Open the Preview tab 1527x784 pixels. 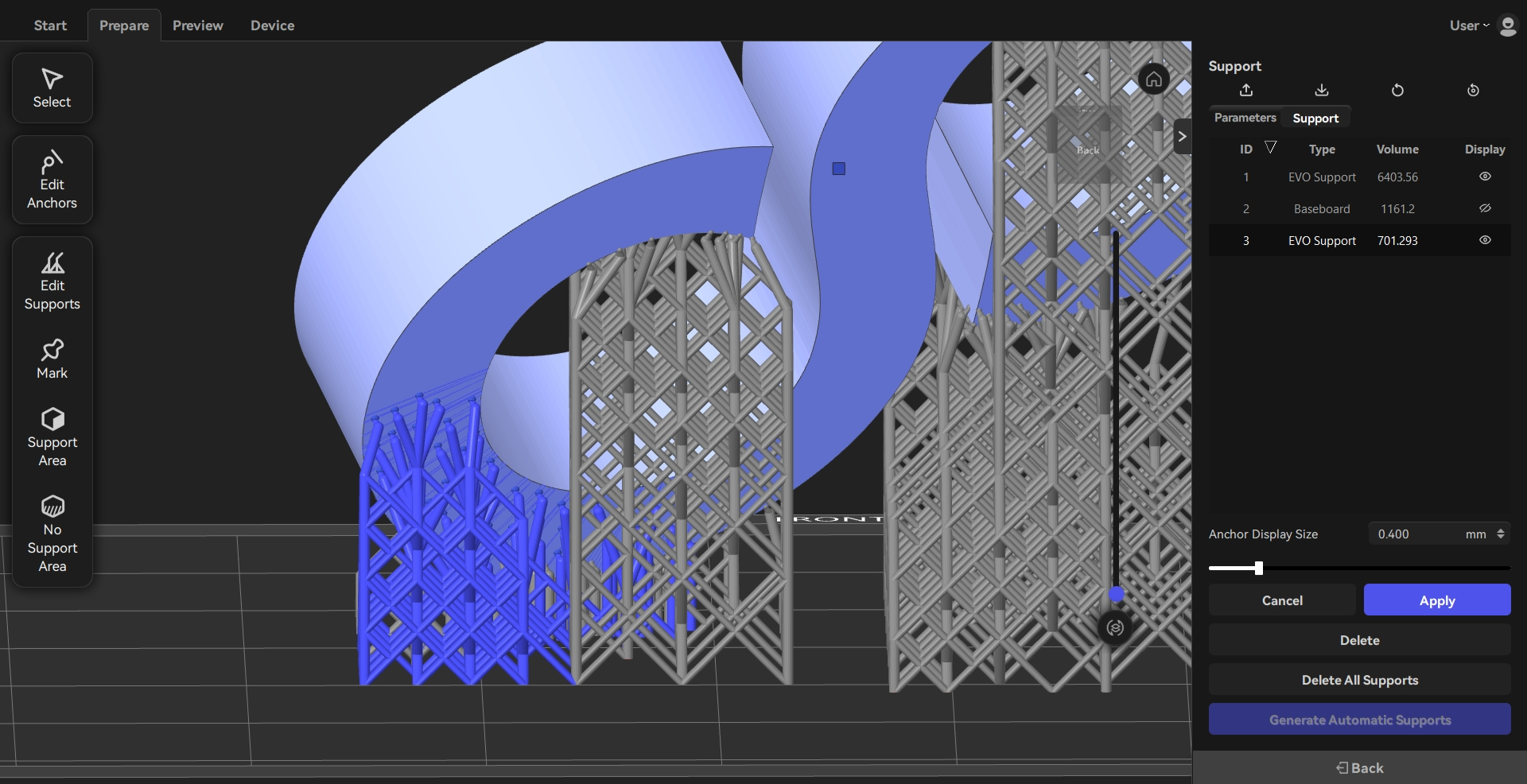[x=197, y=25]
